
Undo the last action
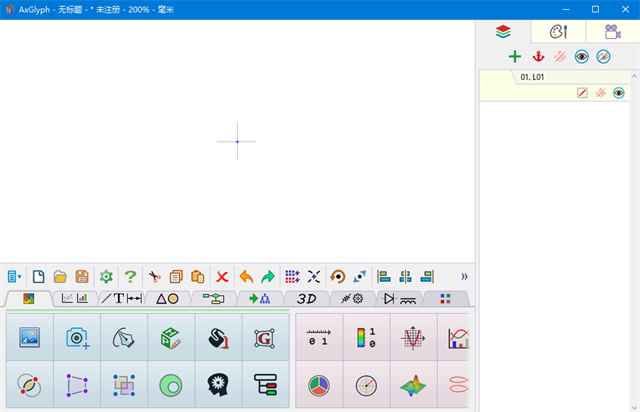246,276
